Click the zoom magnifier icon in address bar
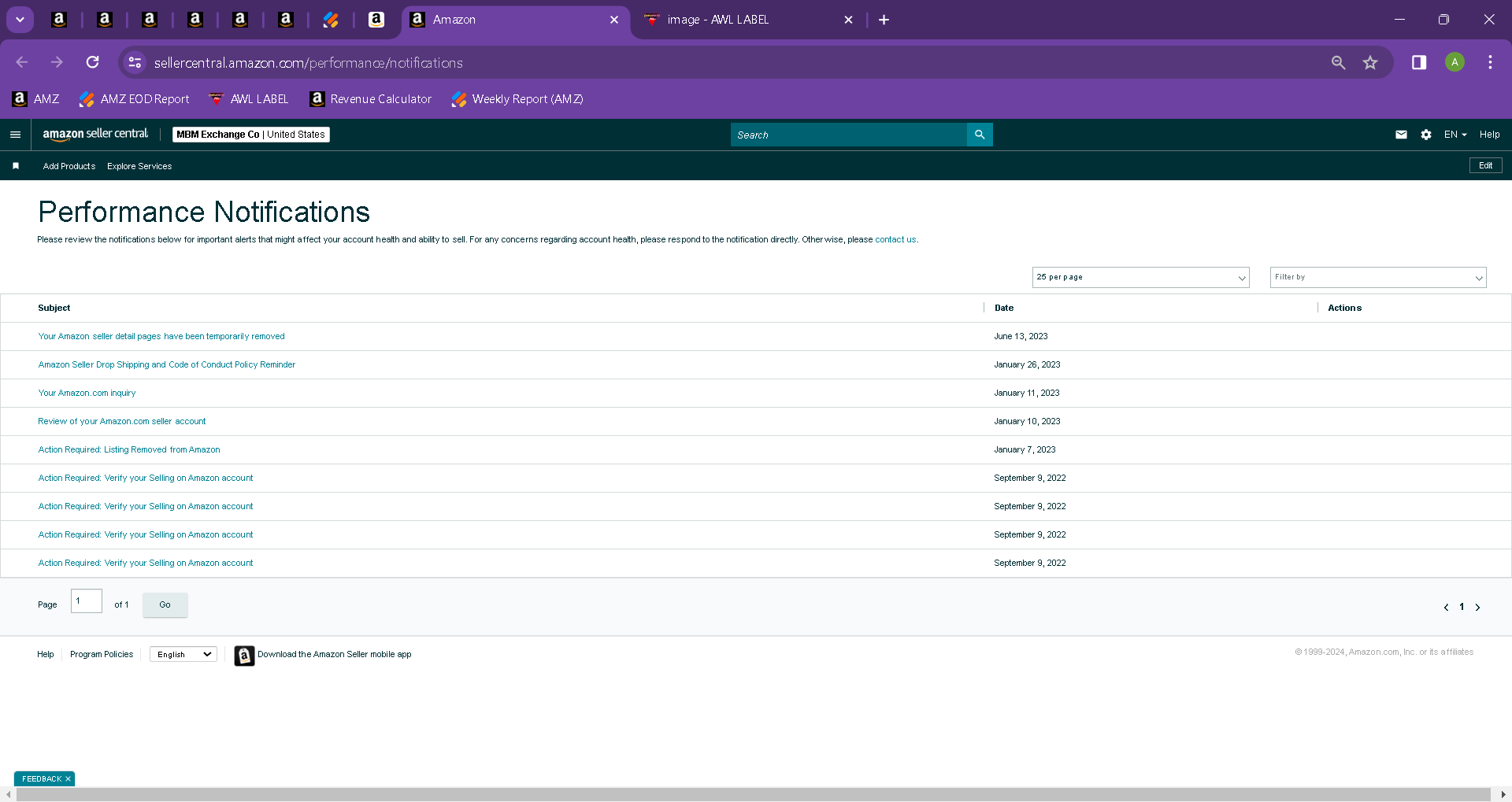1512x802 pixels. [x=1338, y=62]
